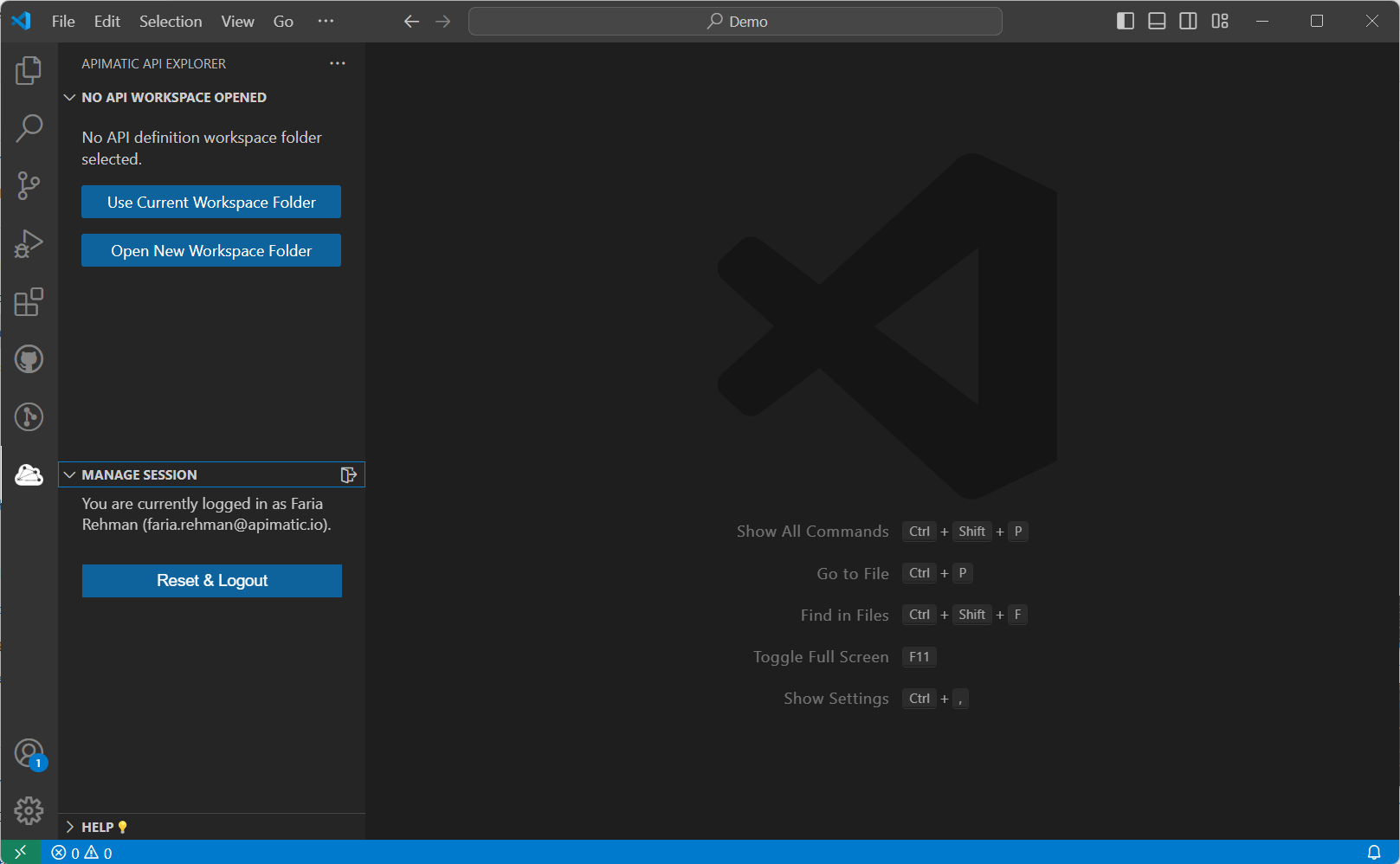Click Open New Workspace Folder button
The height and width of the screenshot is (864, 1400).
211,250
